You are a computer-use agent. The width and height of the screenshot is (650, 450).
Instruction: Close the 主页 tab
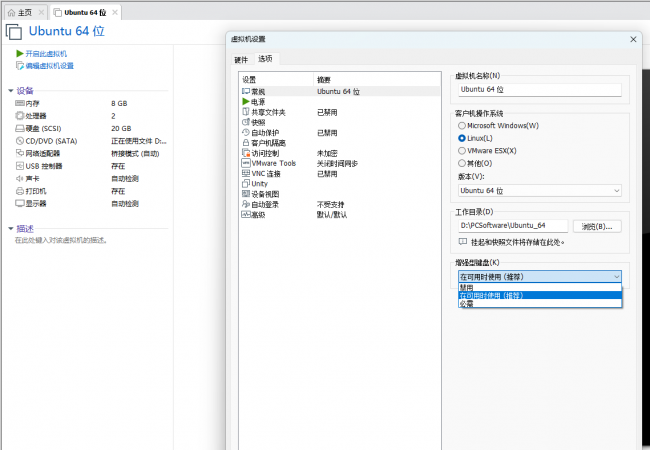(41, 12)
